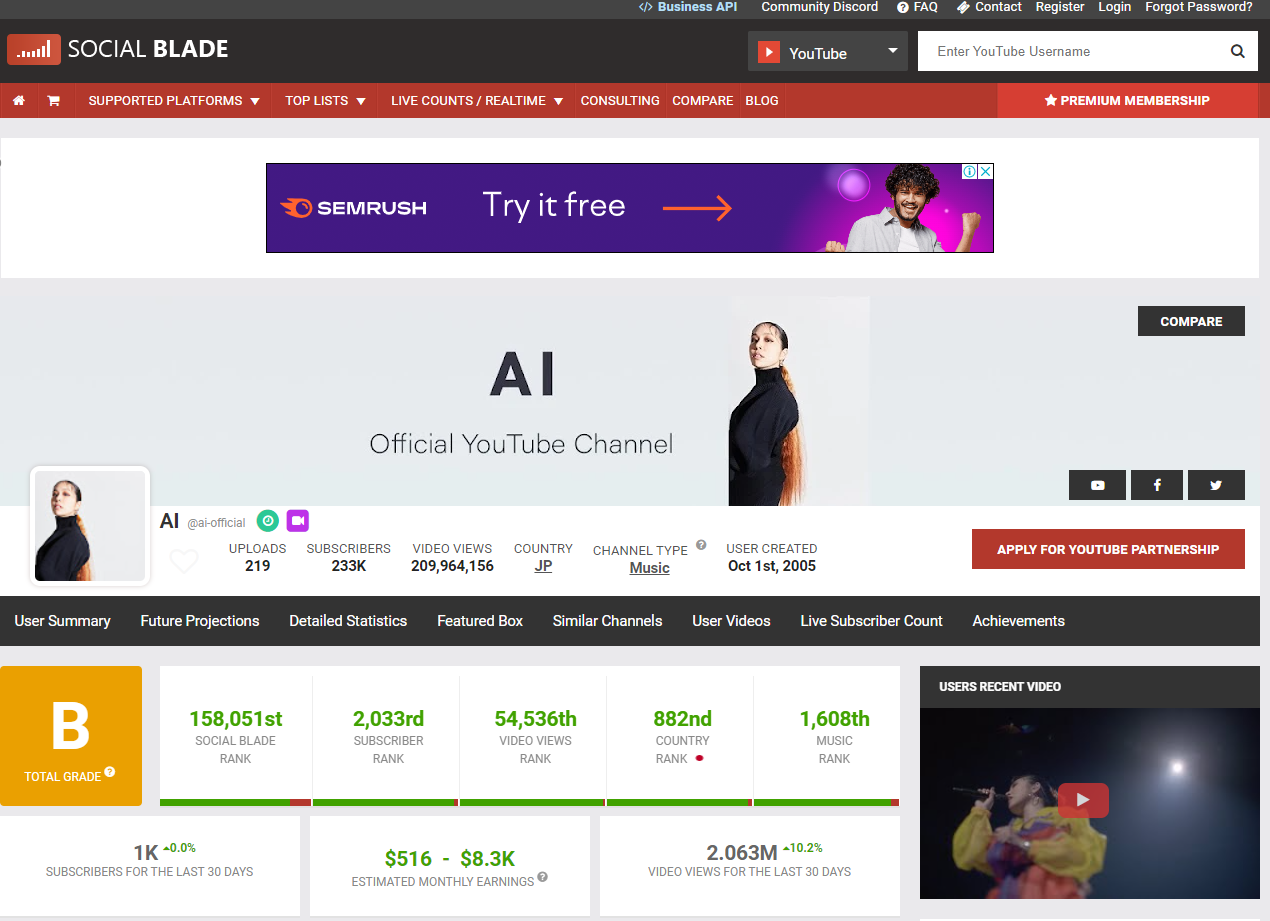Click the search magnifier icon
The width and height of the screenshot is (1270, 921).
[x=1237, y=51]
